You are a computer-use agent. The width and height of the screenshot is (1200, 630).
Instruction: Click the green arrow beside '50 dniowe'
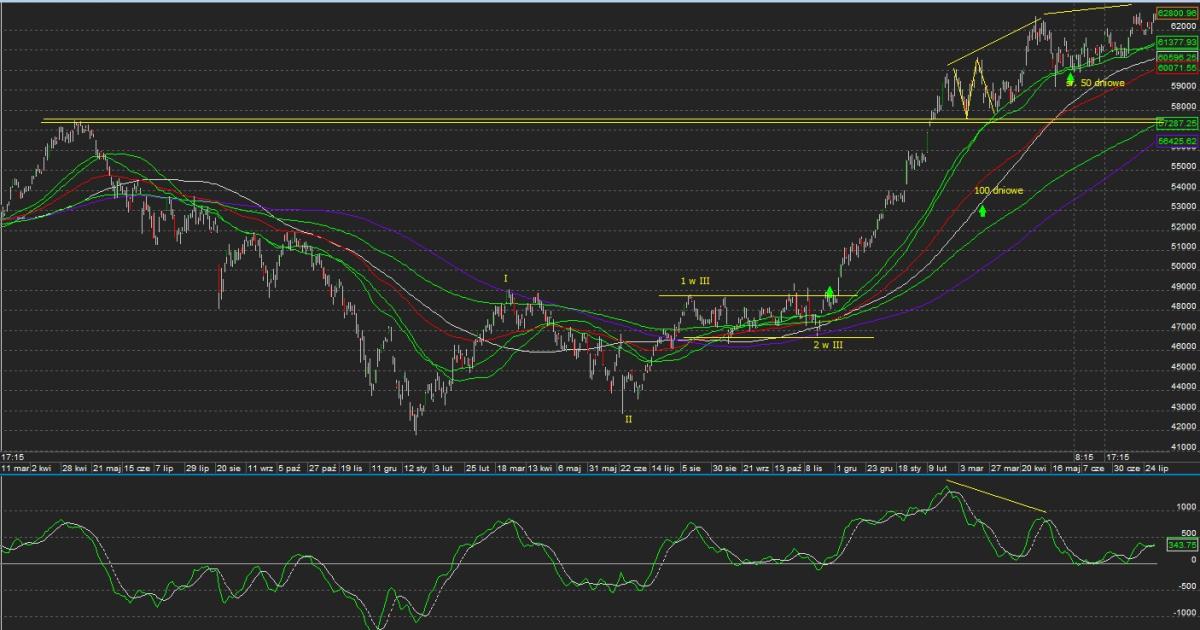1070,79
